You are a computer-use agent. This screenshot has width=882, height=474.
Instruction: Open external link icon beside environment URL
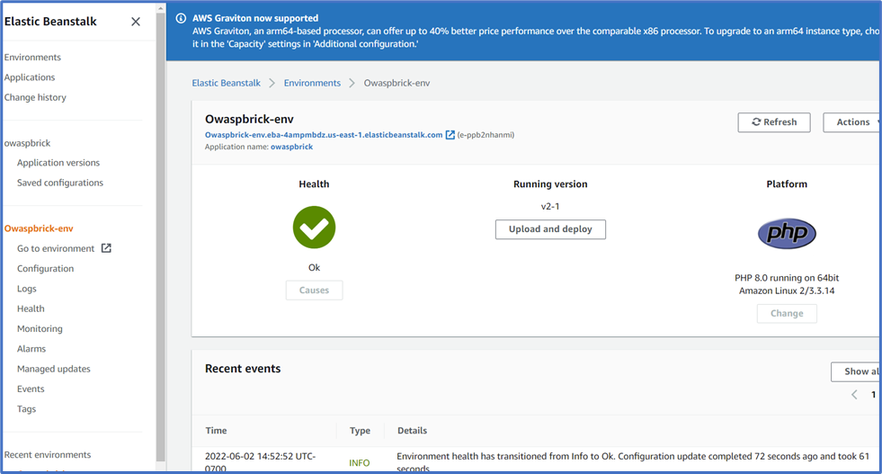450,135
